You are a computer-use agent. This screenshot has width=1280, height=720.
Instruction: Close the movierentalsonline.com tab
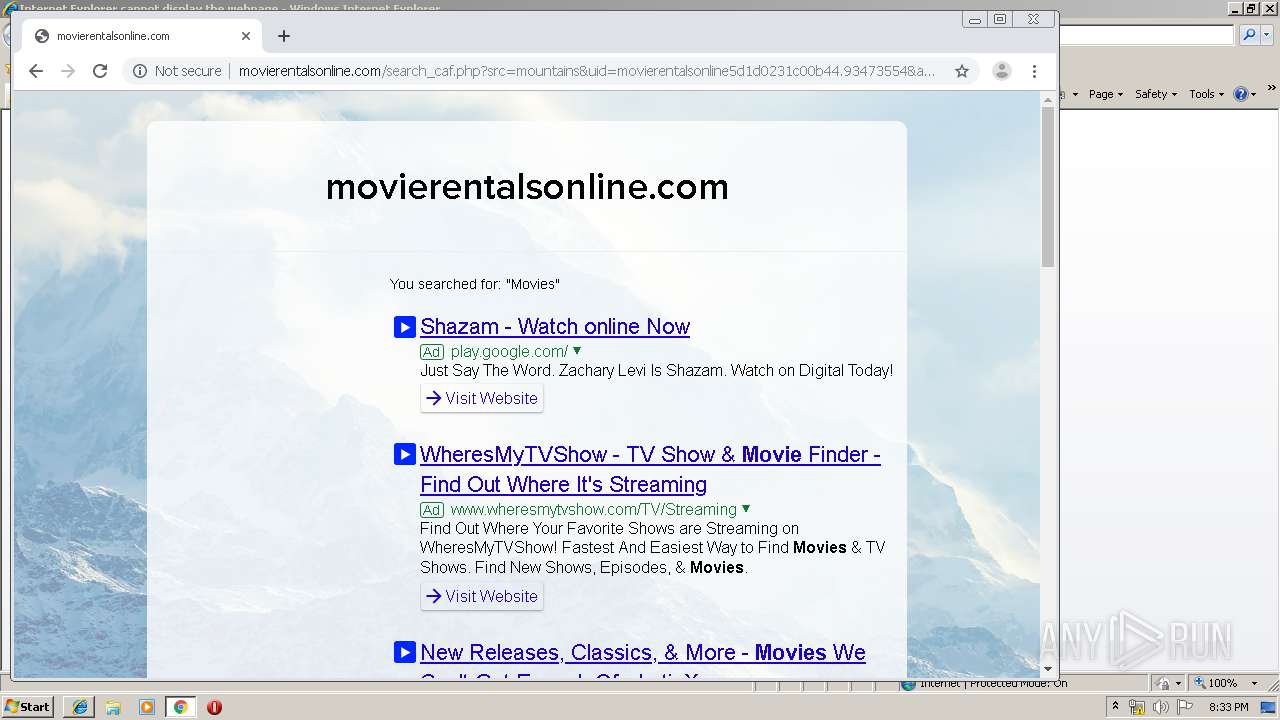[x=246, y=36]
